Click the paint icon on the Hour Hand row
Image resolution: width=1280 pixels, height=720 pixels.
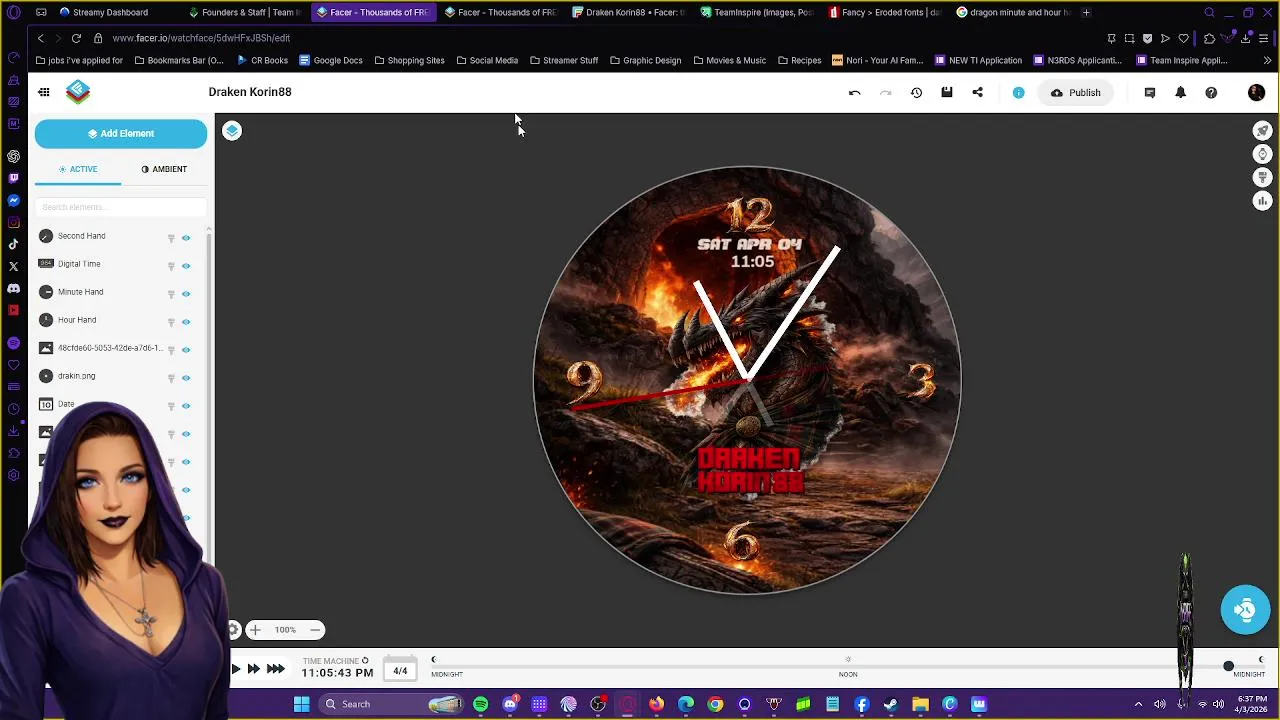point(171,322)
